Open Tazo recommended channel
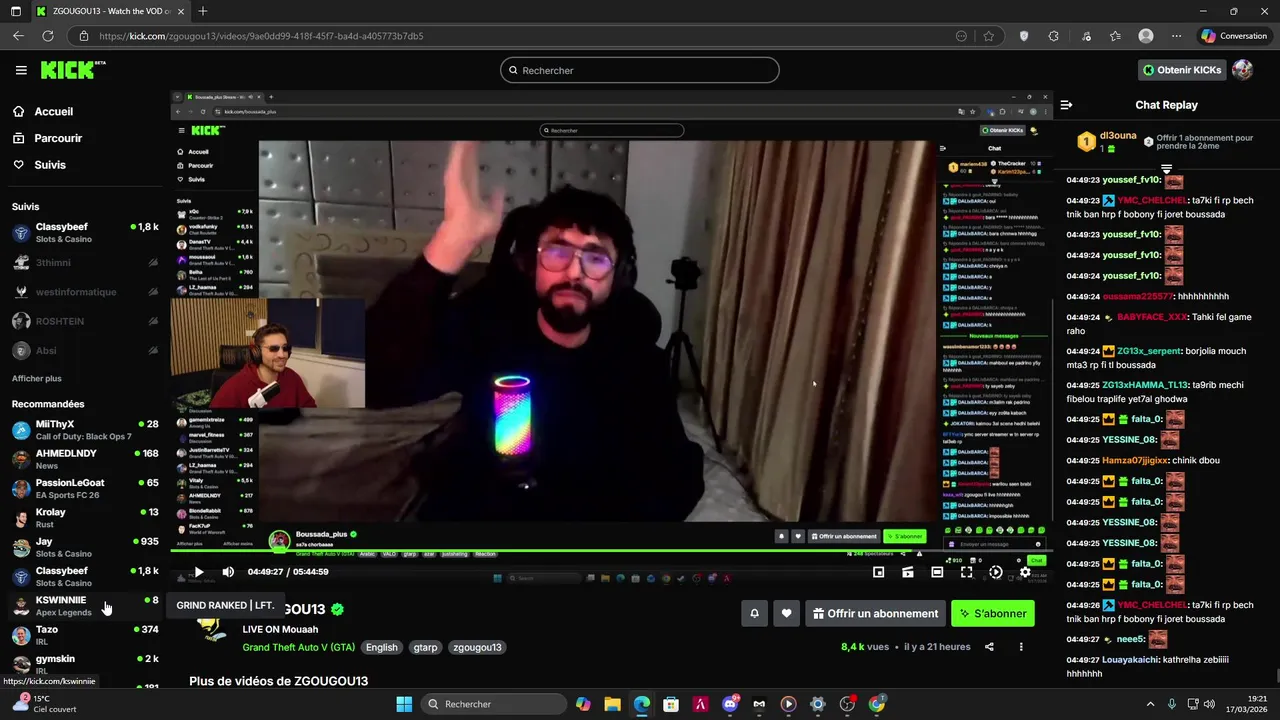 tap(84, 635)
